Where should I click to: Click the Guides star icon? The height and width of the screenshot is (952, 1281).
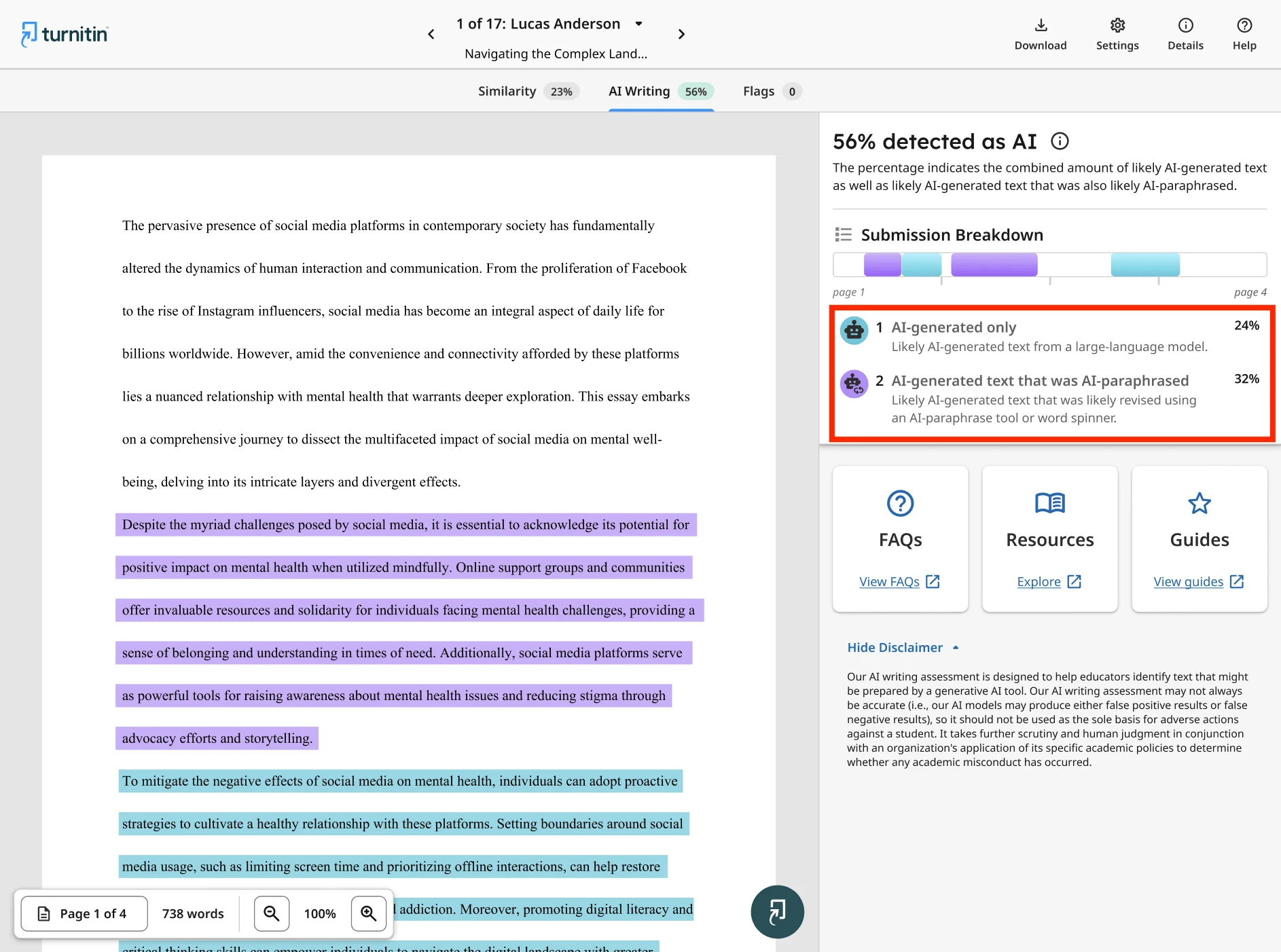tap(1199, 503)
